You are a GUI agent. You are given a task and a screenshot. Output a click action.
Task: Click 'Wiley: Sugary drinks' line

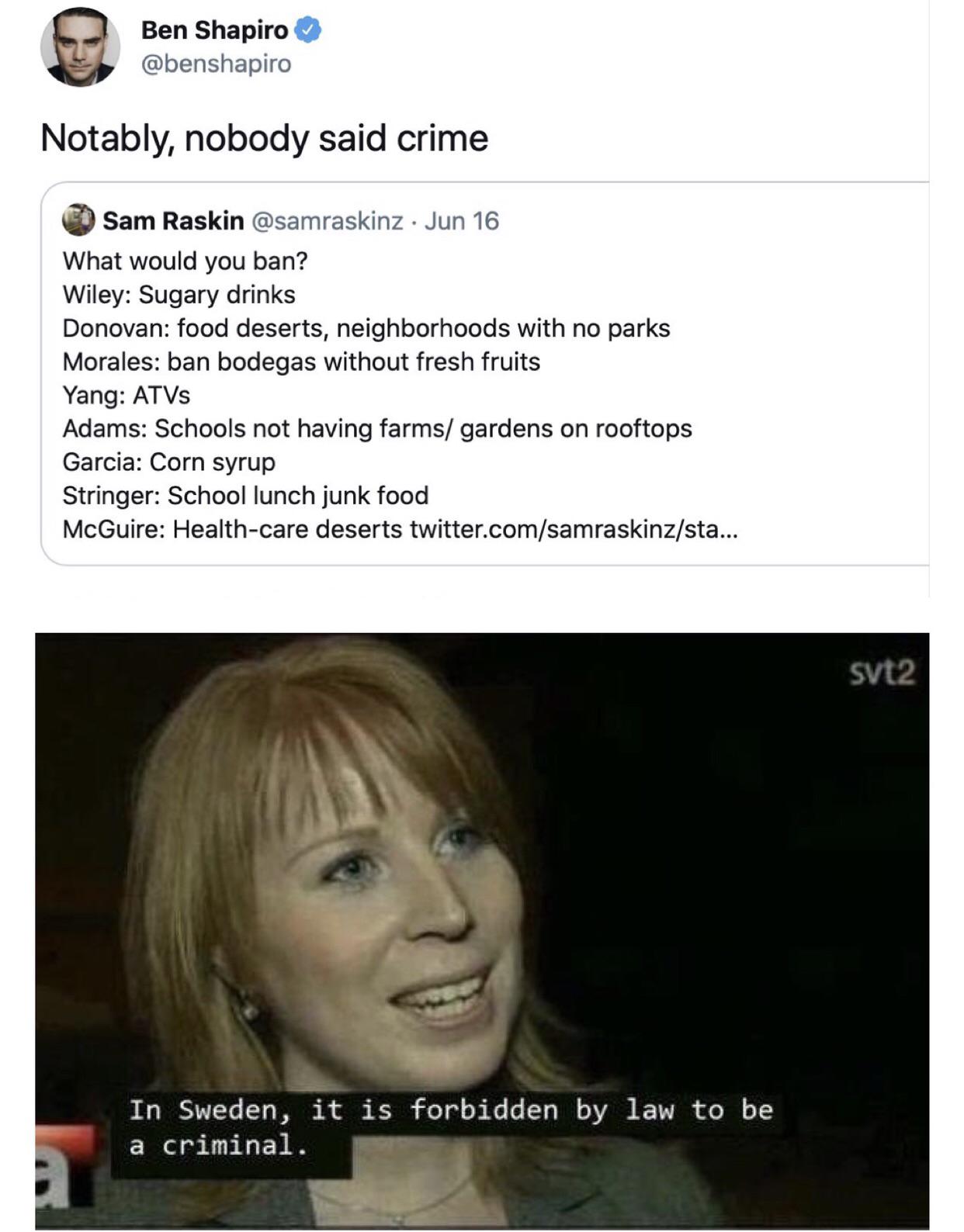click(x=179, y=295)
